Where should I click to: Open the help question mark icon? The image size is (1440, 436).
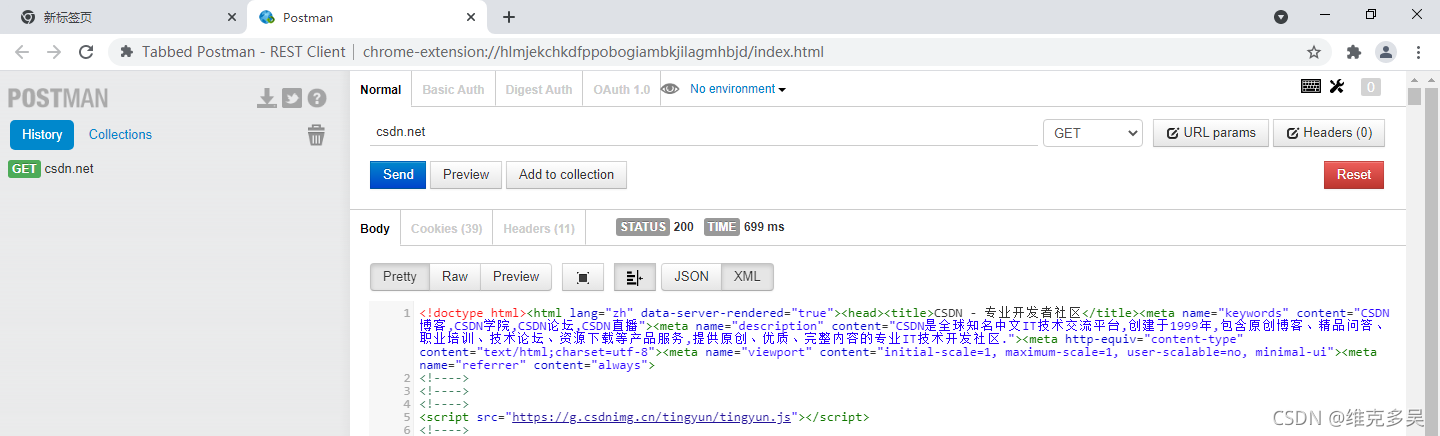[x=317, y=98]
